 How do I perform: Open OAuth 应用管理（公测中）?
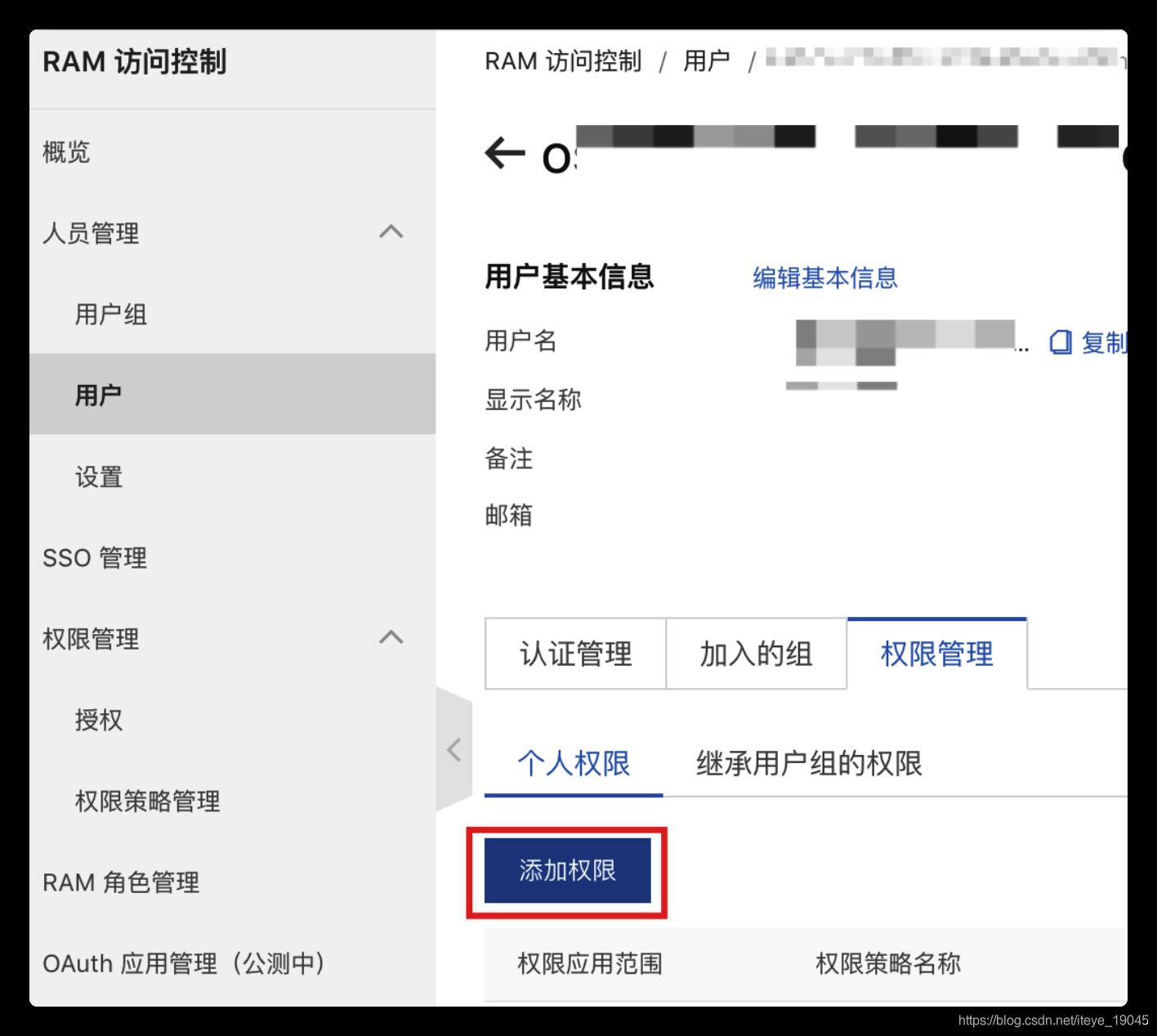tap(184, 963)
